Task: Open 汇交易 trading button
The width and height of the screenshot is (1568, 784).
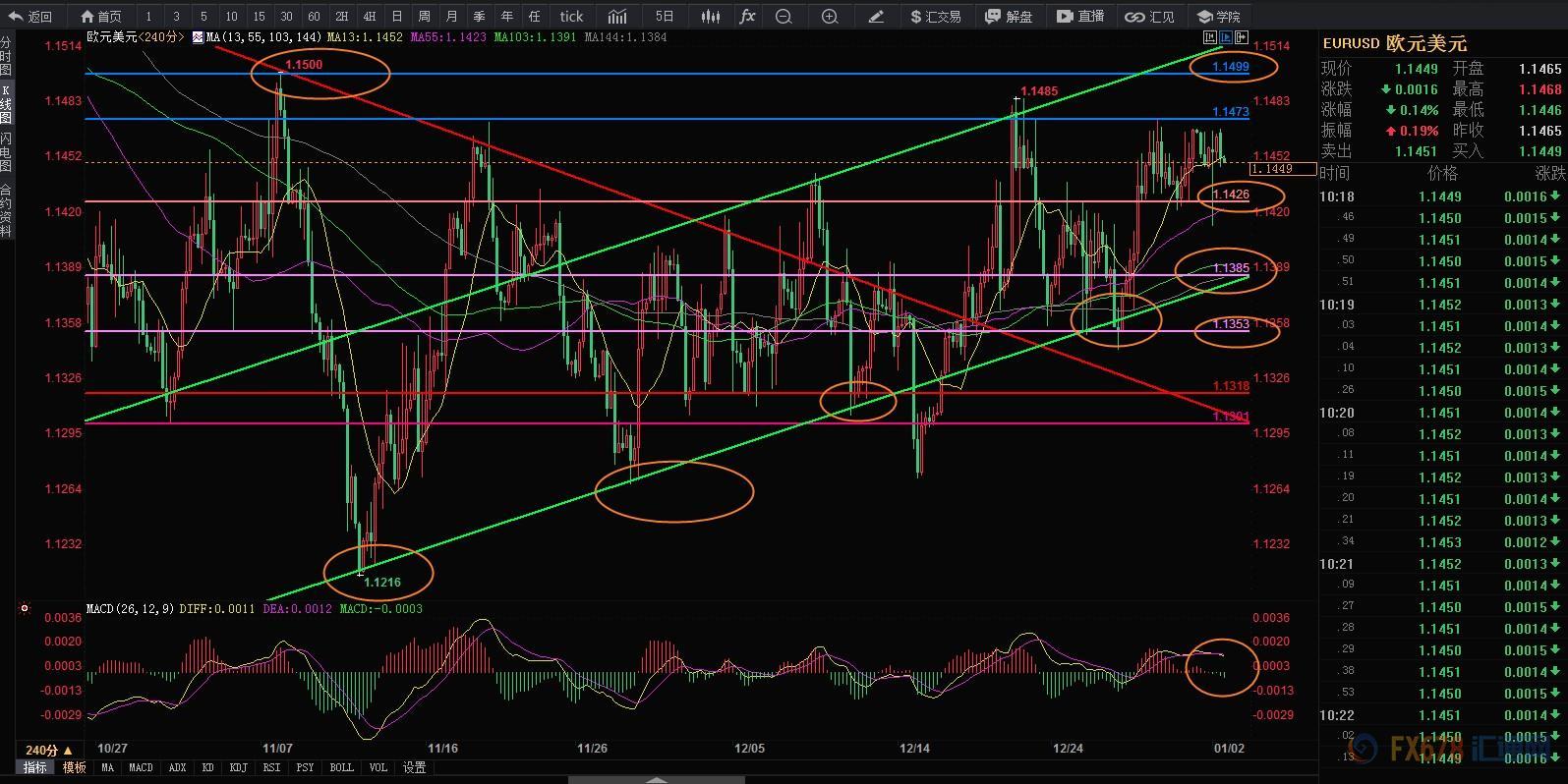Action: tap(936, 16)
